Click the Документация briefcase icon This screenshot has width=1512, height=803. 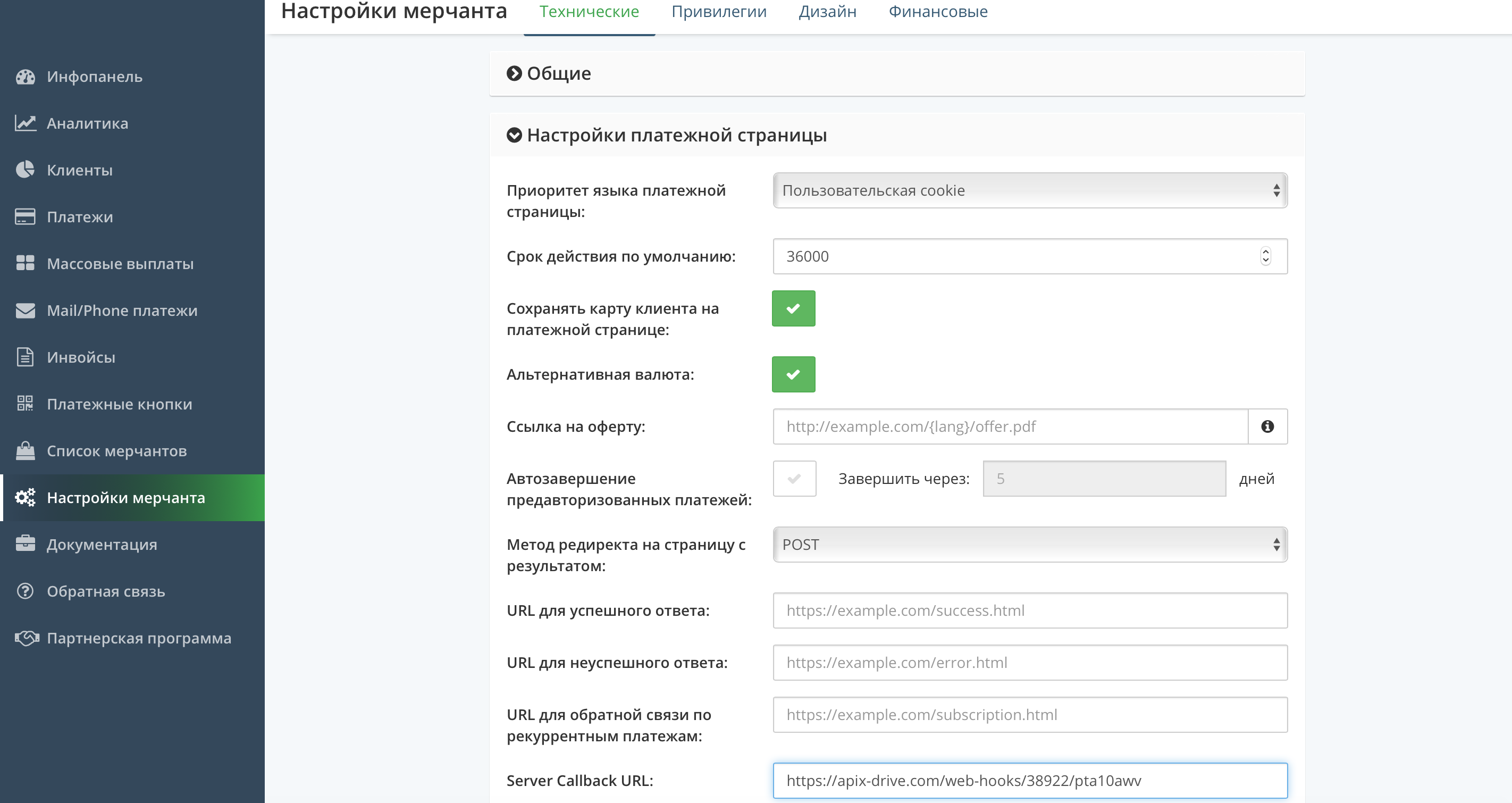point(25,544)
